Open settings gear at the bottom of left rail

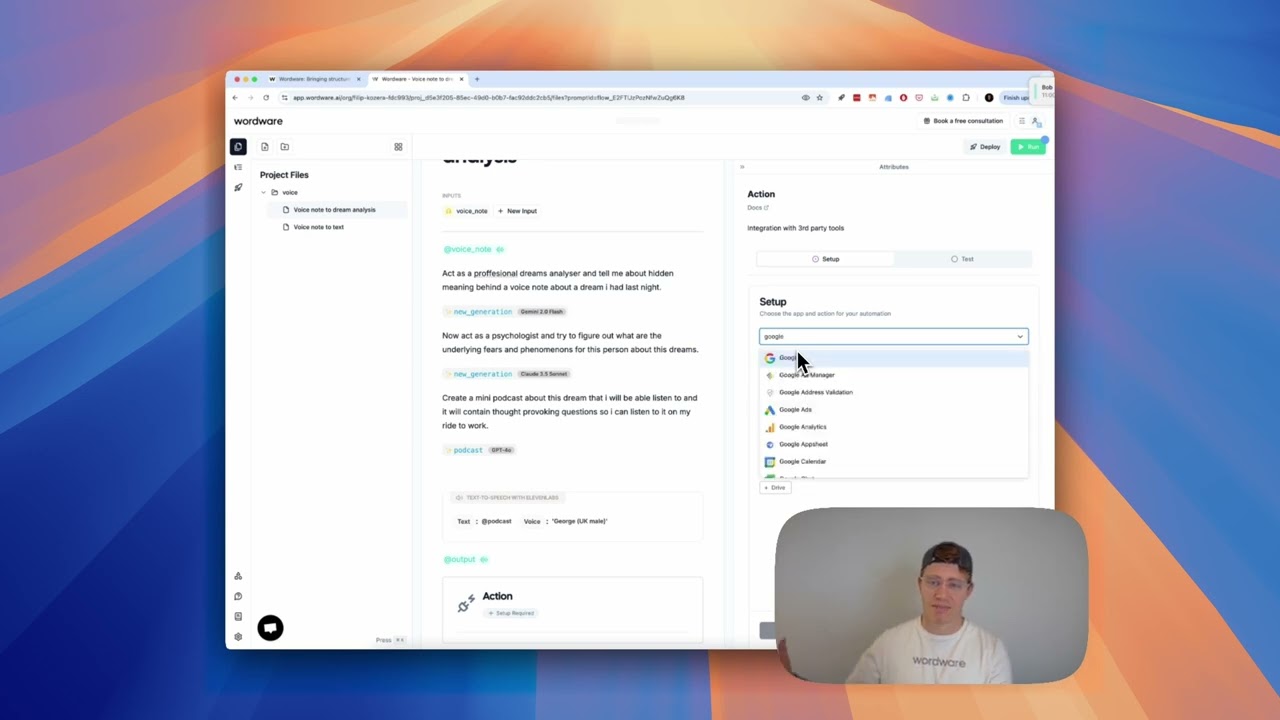(238, 637)
